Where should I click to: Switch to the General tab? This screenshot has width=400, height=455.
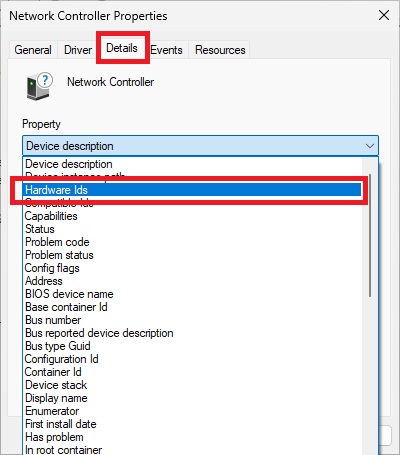33,50
